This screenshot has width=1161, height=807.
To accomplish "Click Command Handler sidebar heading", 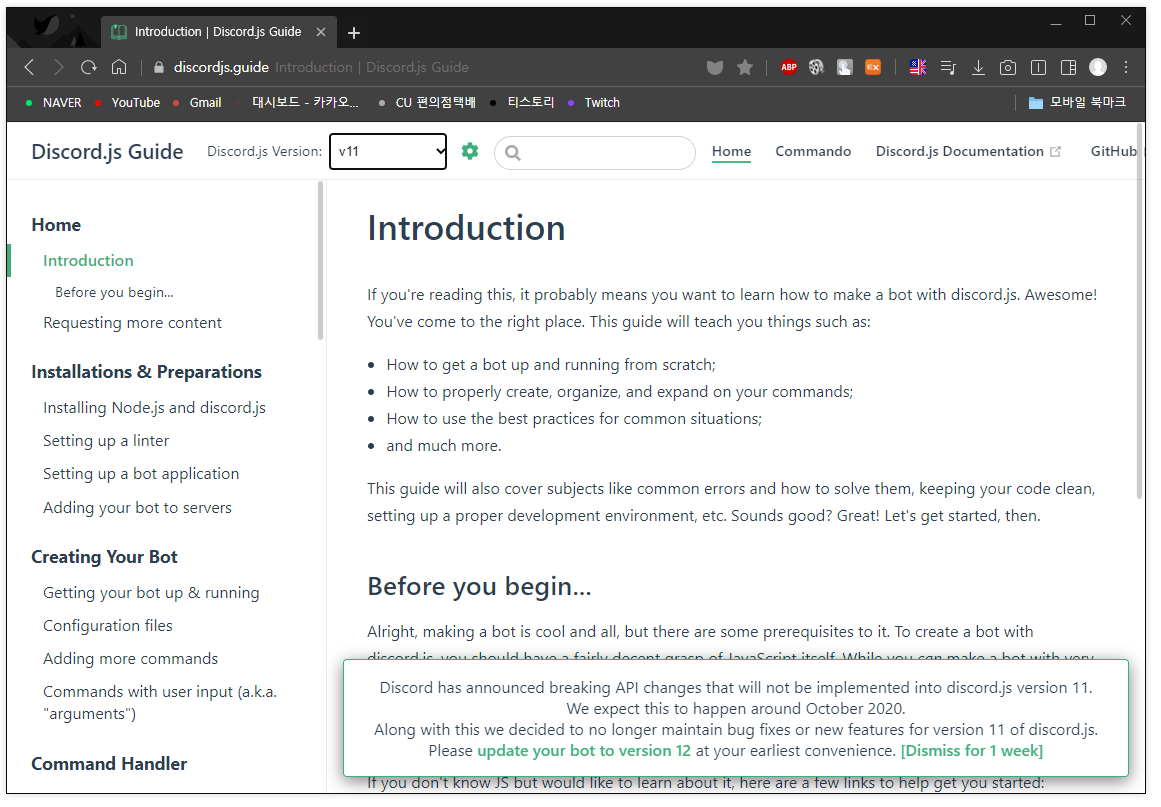I will [109, 763].
